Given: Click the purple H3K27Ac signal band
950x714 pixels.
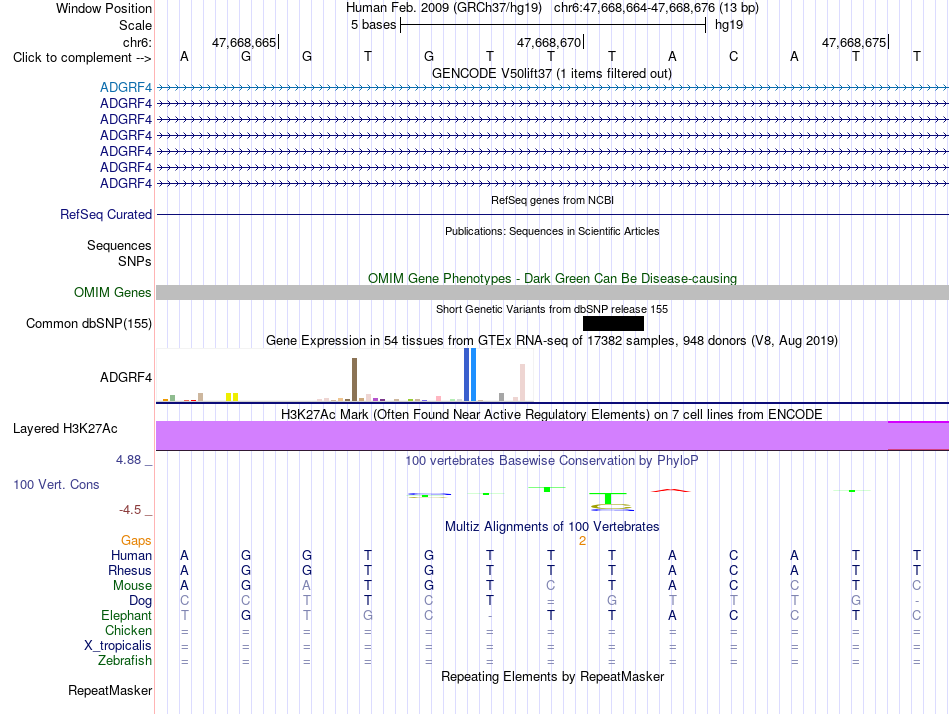Looking at the screenshot, I should pyautogui.click(x=552, y=436).
